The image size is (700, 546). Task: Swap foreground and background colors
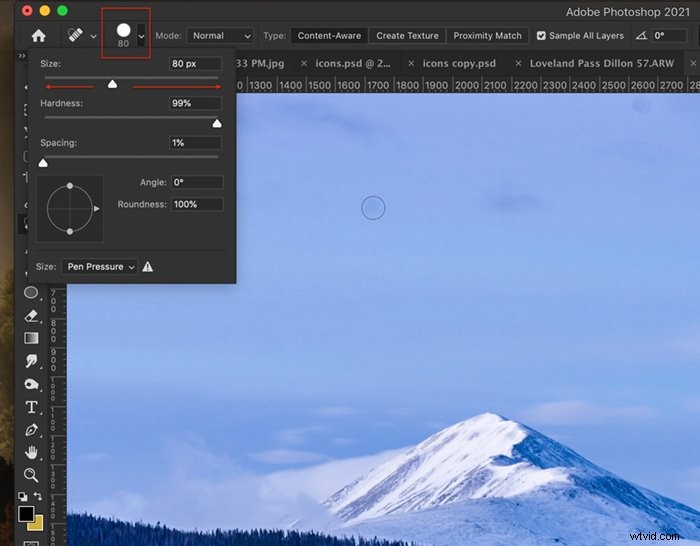[x=38, y=496]
